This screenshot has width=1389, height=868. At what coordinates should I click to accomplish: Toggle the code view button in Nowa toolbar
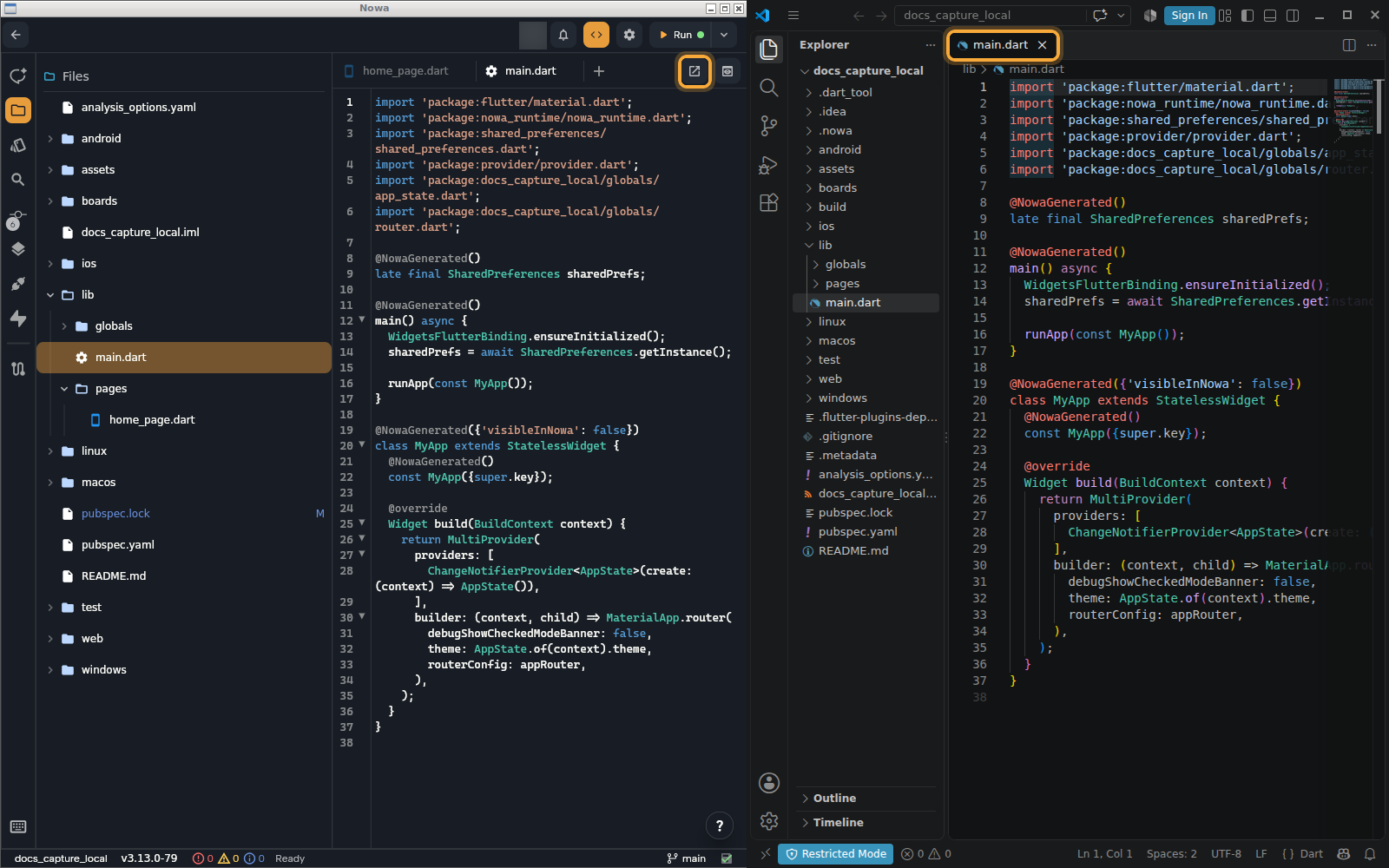596,35
